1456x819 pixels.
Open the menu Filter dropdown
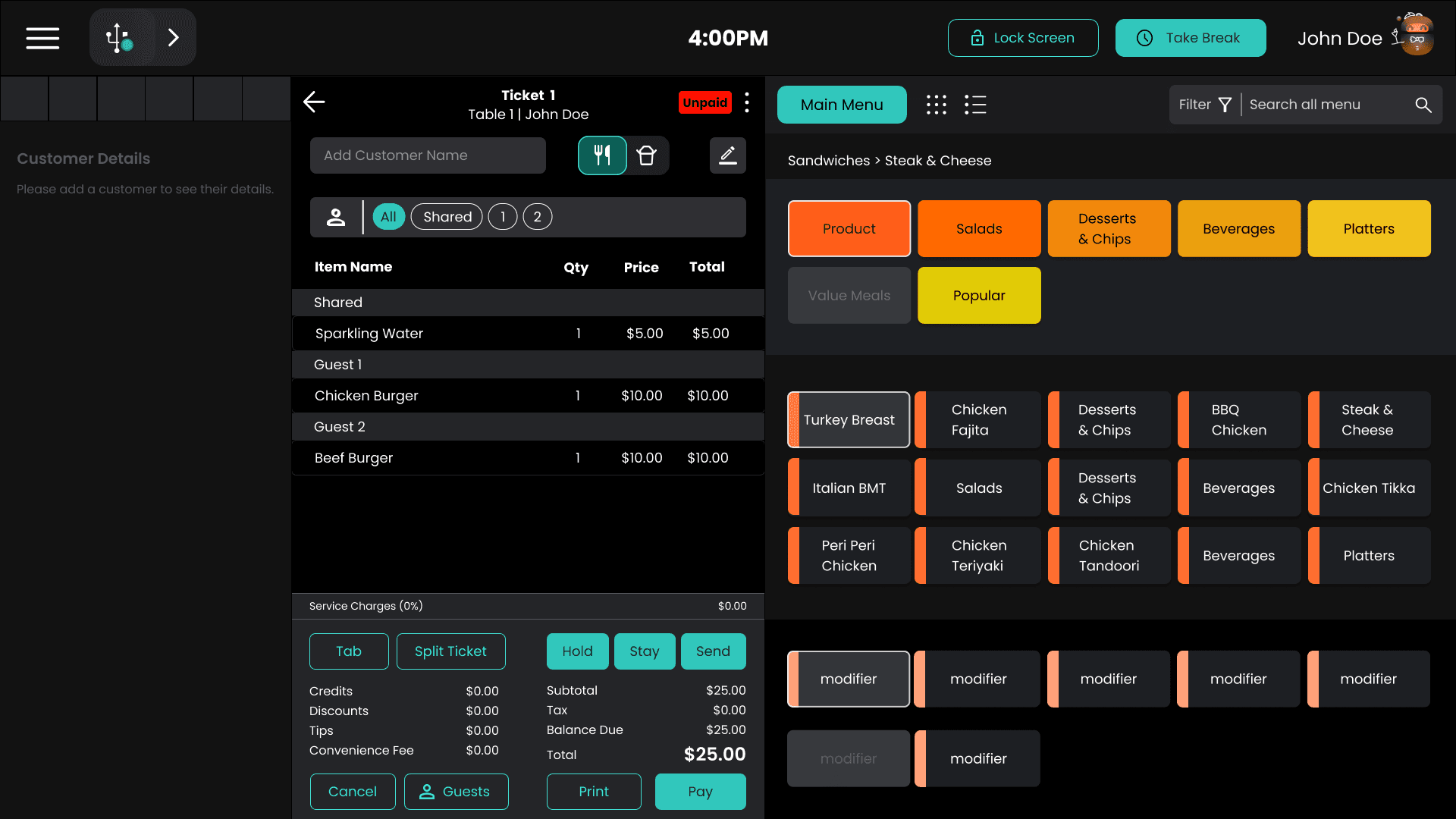(x=1204, y=105)
